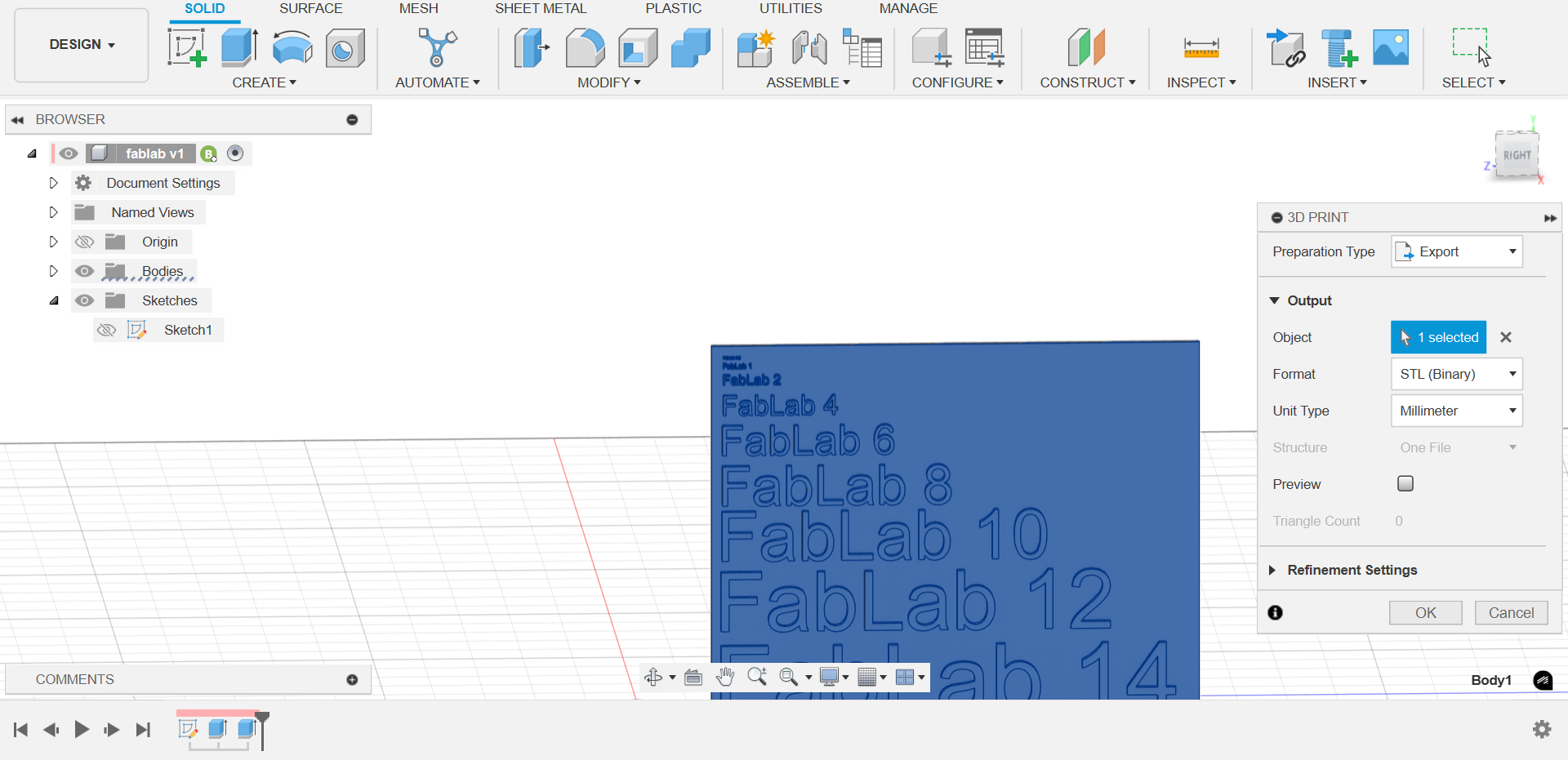Image resolution: width=1568 pixels, height=760 pixels.
Task: Cancel the 3D Print dialog
Action: (x=1511, y=613)
